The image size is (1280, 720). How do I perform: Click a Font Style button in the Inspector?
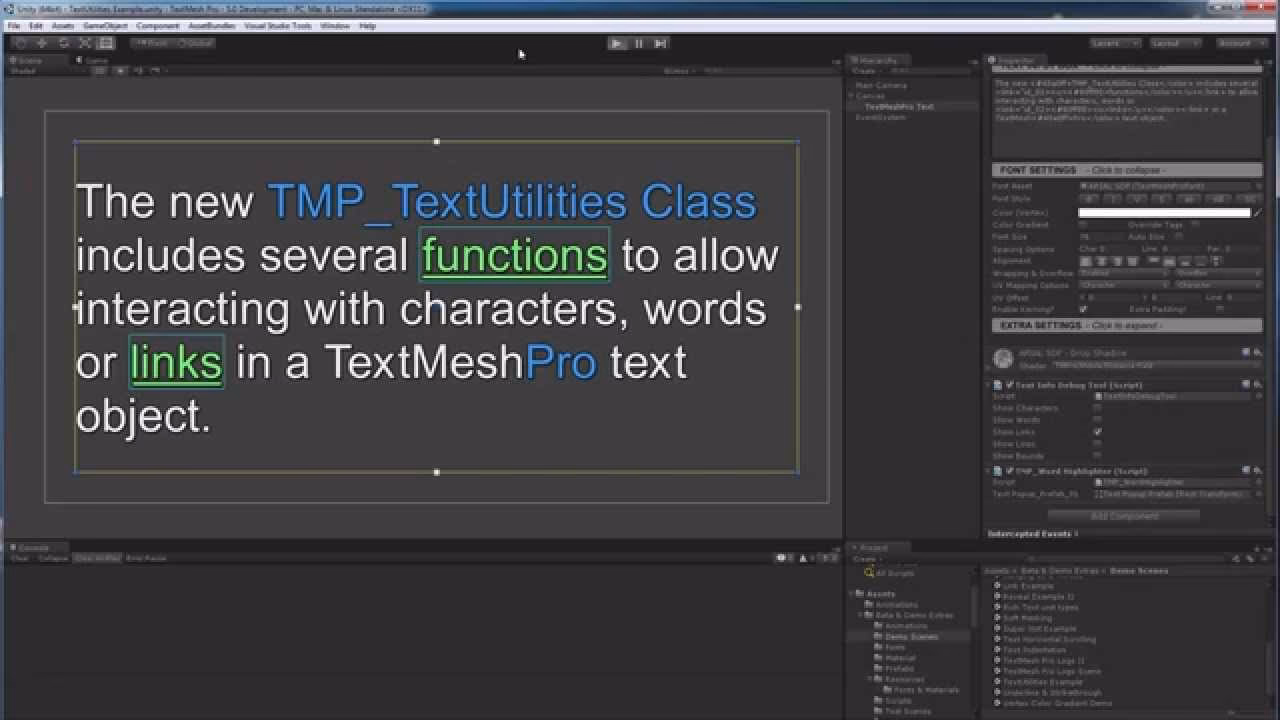1089,198
